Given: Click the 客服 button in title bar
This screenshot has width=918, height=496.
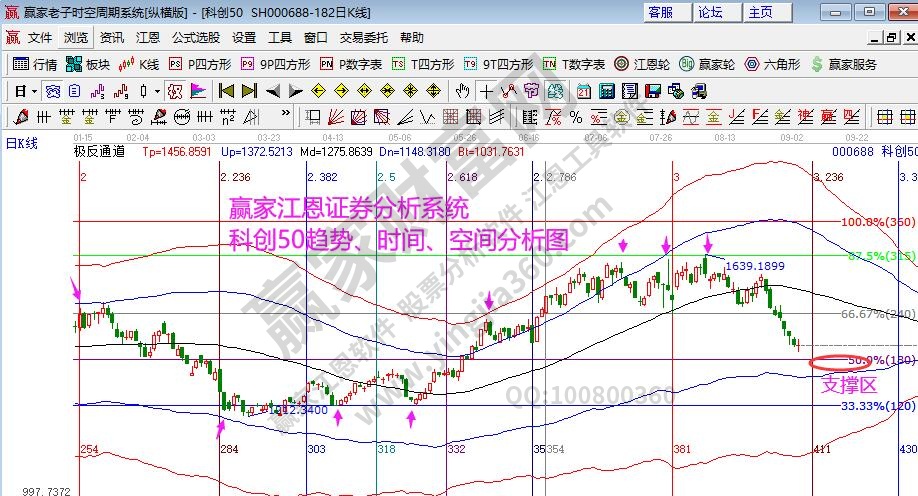Looking at the screenshot, I should pyautogui.click(x=667, y=12).
